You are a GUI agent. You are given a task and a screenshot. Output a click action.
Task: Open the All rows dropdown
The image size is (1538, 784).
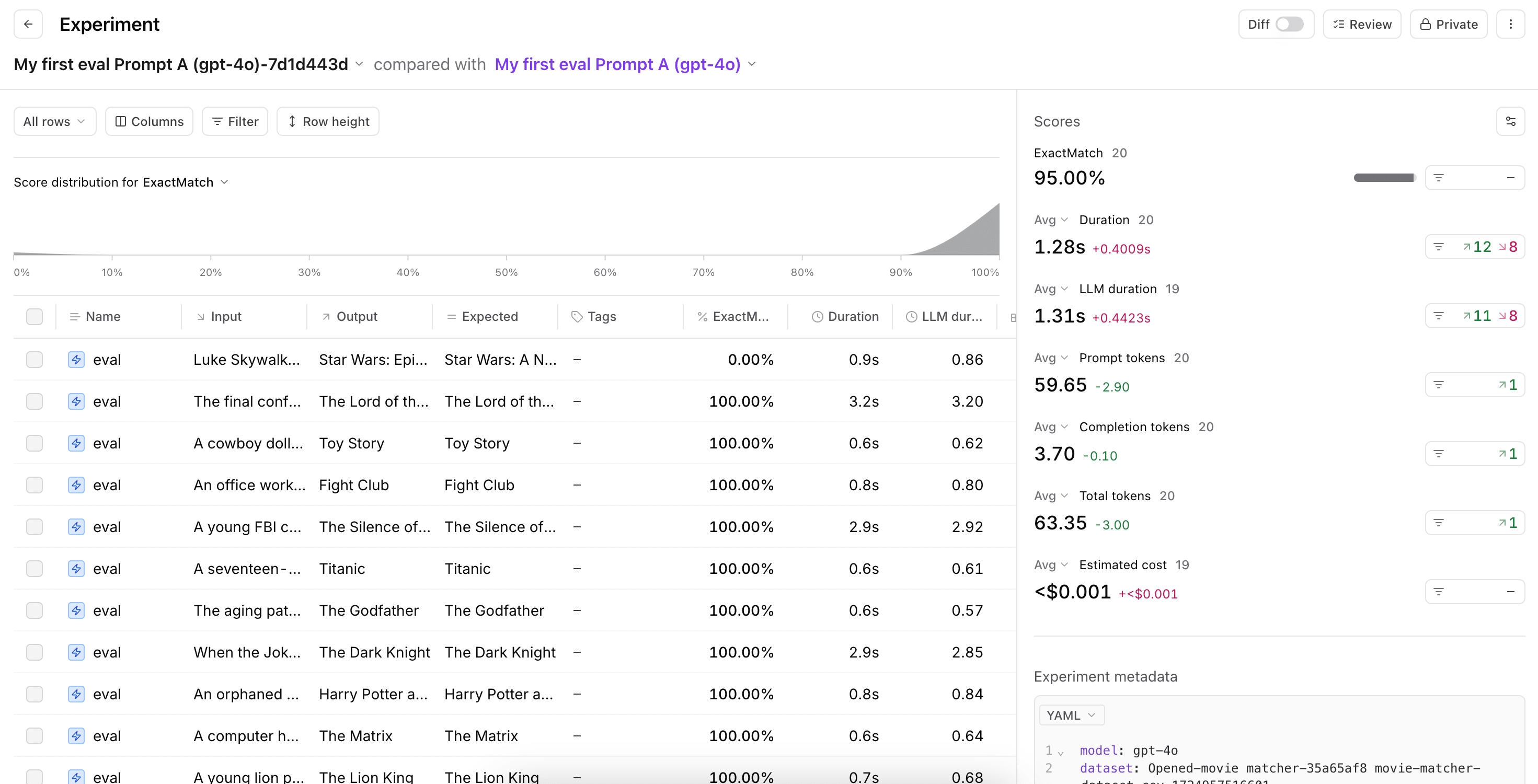click(54, 121)
